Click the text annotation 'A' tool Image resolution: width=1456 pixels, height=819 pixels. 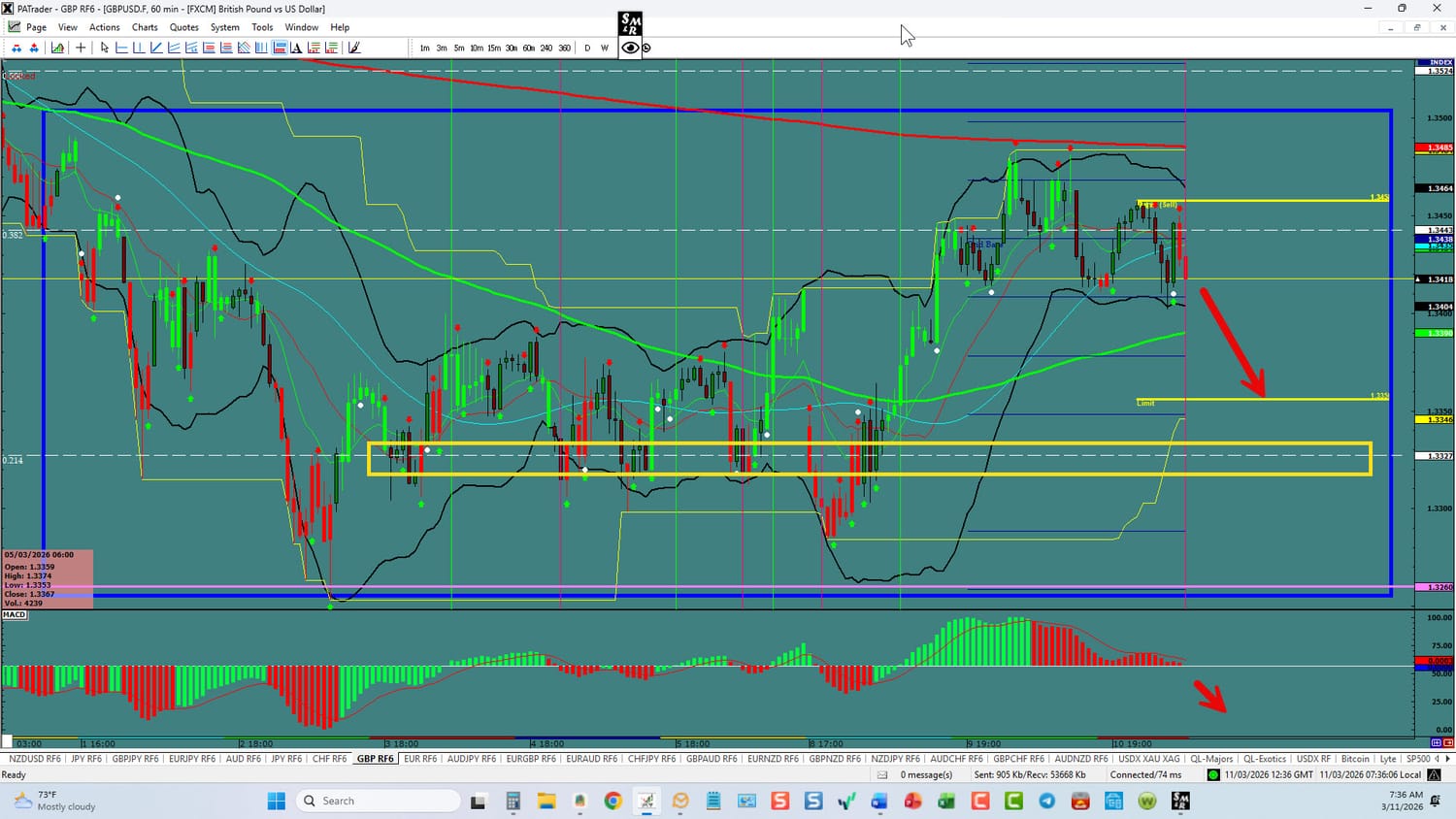296,48
